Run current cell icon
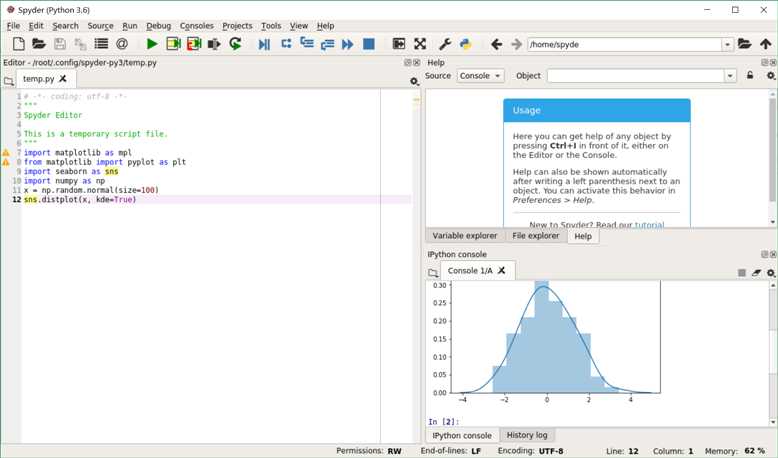 tap(173, 44)
